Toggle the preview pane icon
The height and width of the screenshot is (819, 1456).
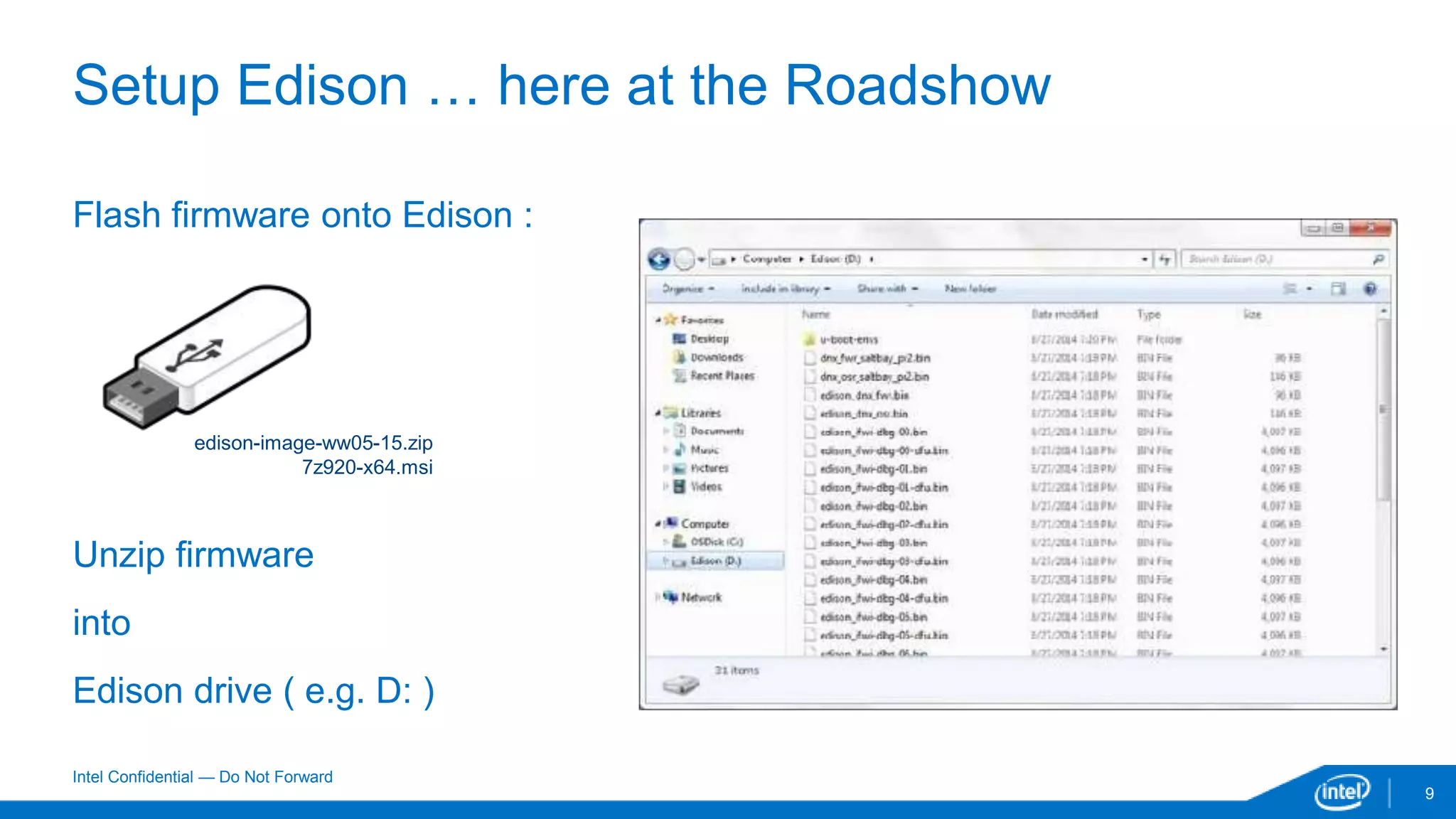click(x=1339, y=289)
